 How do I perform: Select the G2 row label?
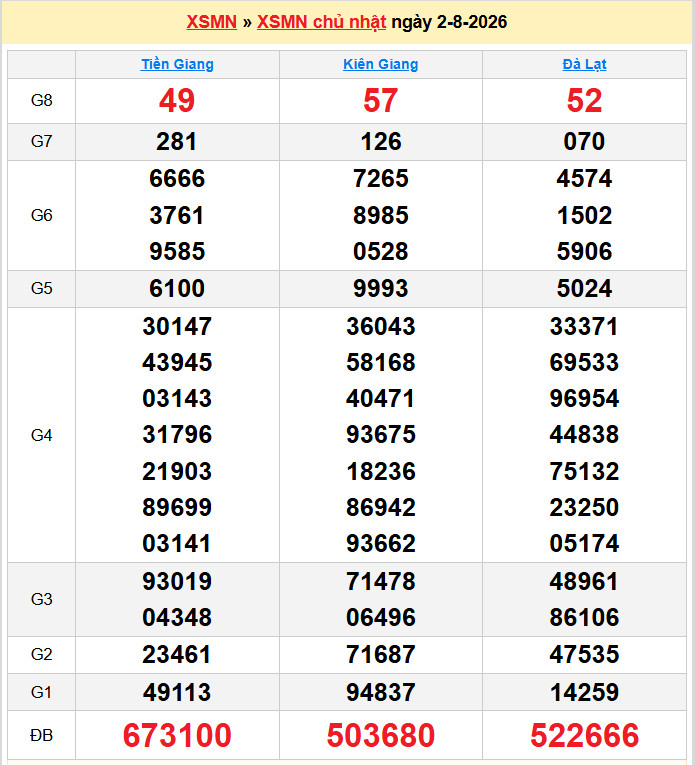coord(41,654)
